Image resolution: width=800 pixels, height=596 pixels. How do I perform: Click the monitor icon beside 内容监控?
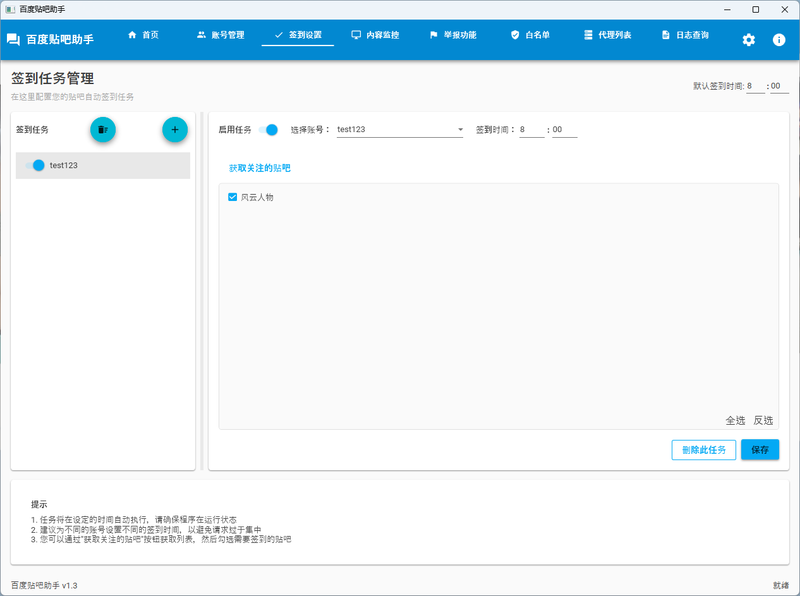(356, 35)
